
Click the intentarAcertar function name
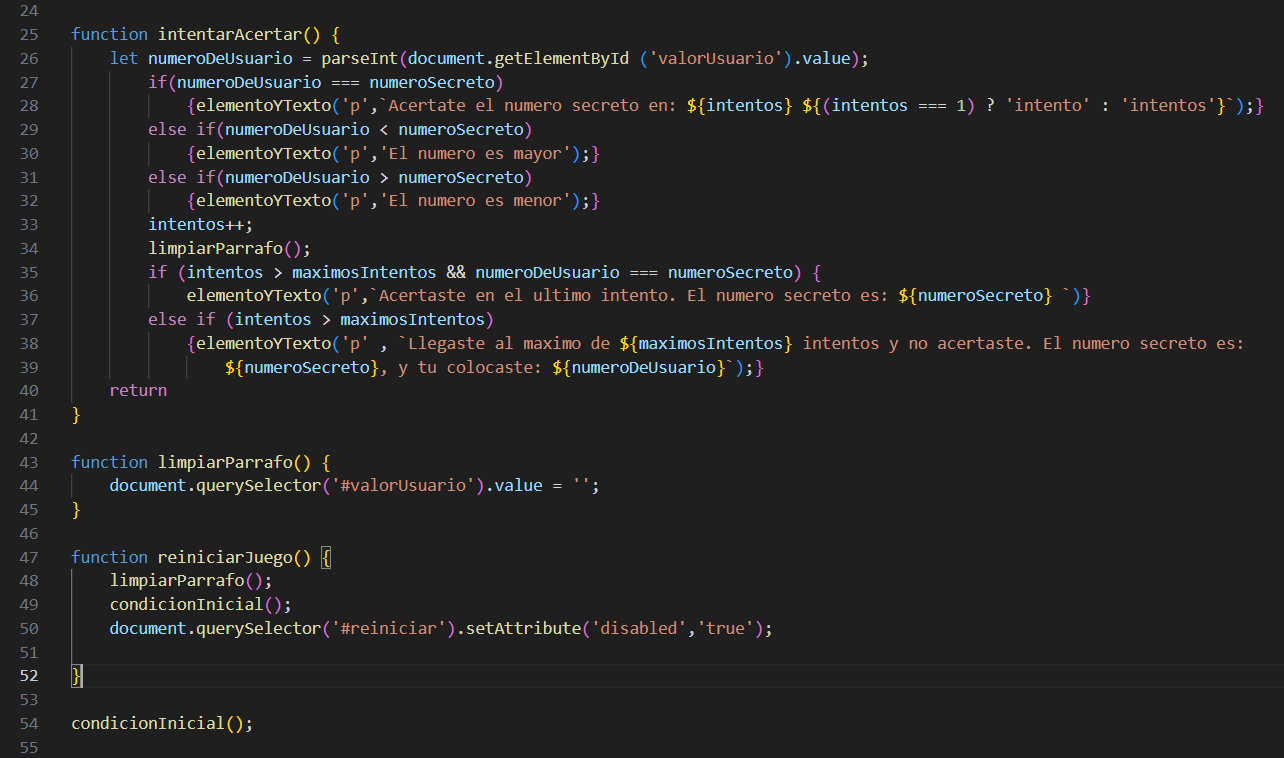click(x=230, y=34)
